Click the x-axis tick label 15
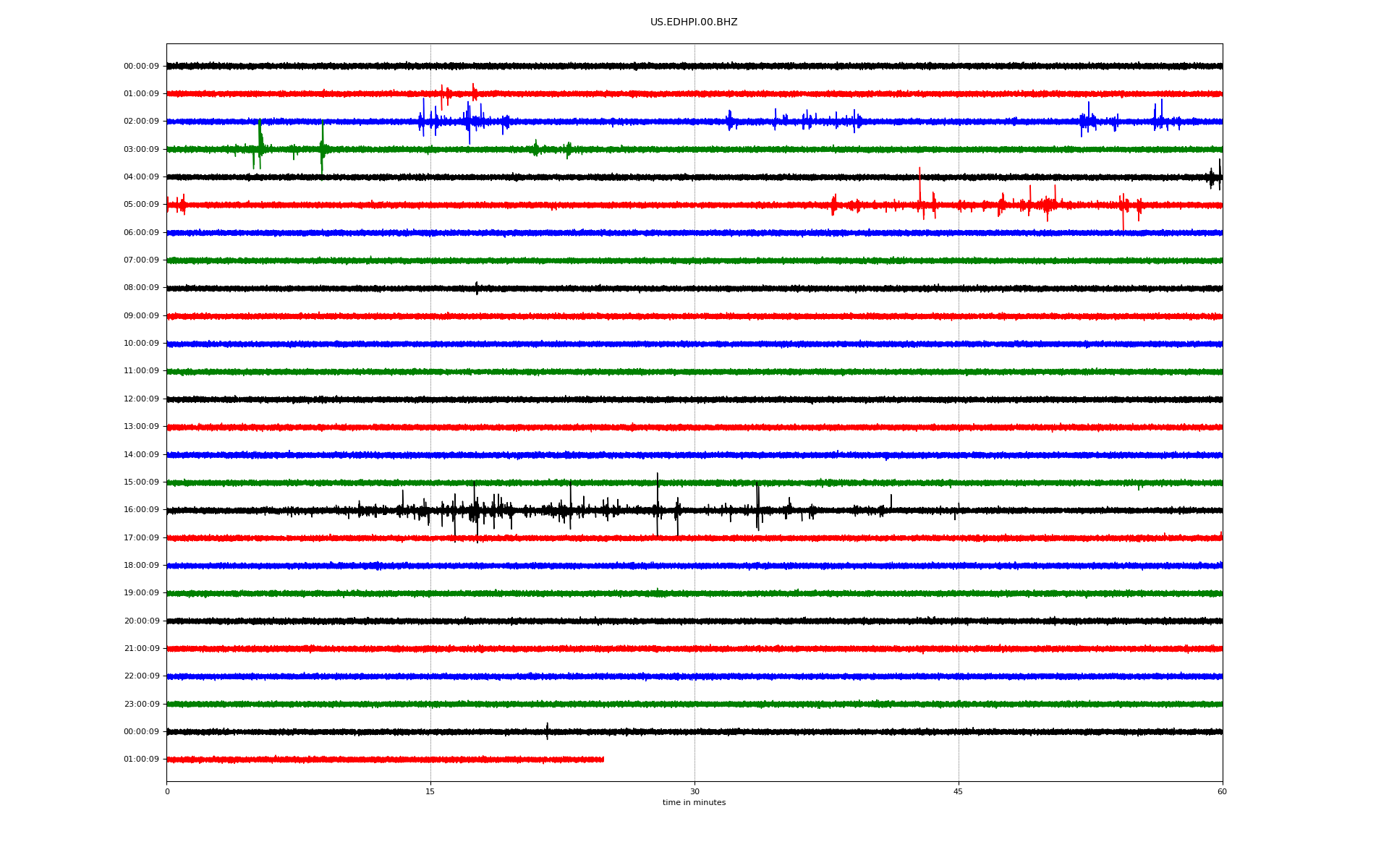Viewport: 1389px width, 868px height. (430, 791)
